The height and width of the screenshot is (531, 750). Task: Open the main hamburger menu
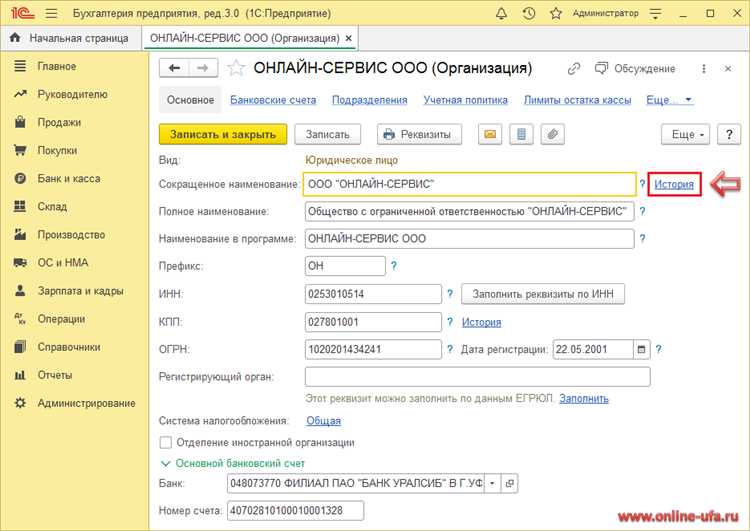[x=51, y=13]
